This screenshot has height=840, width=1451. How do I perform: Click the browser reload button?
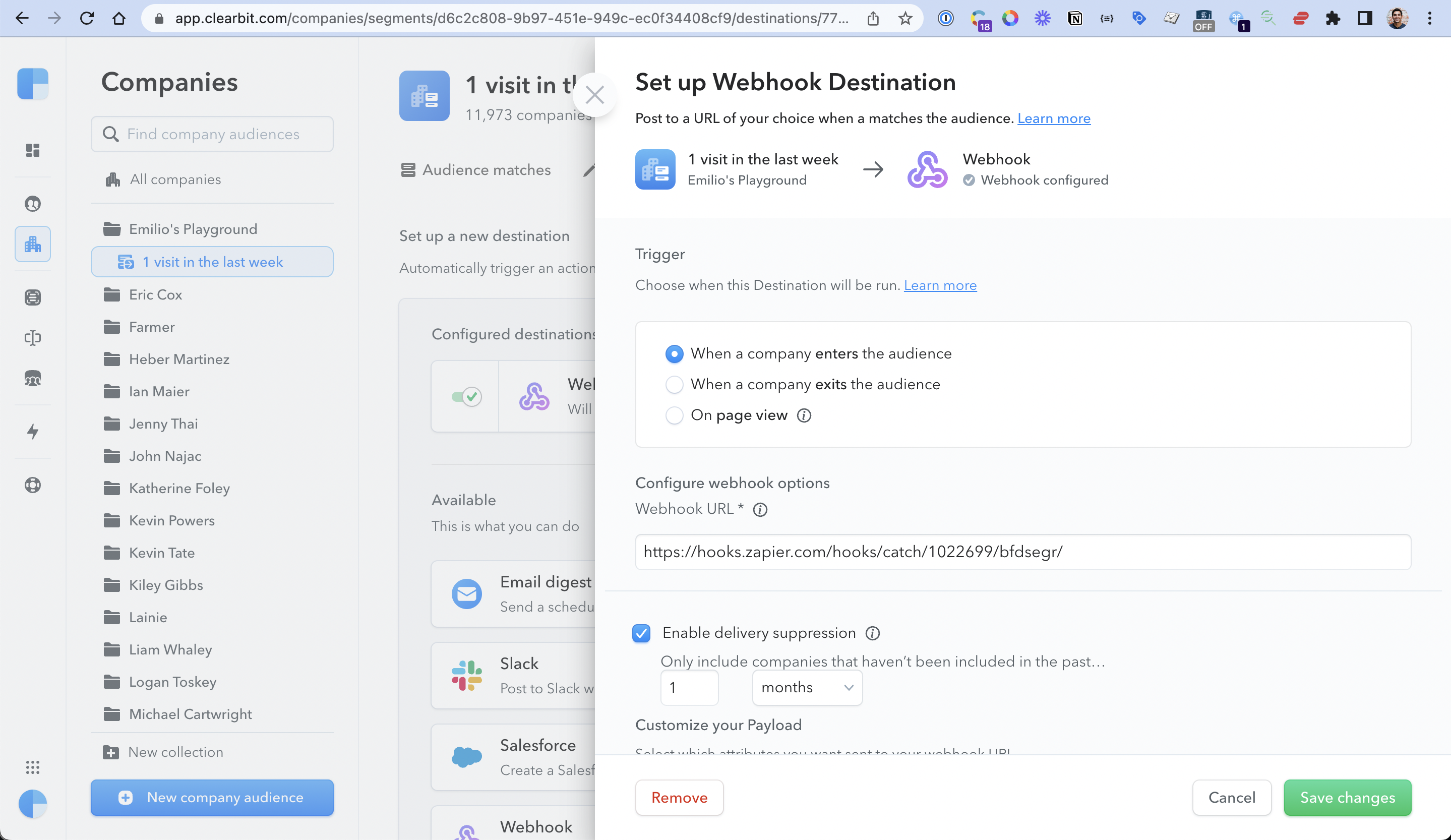[86, 19]
